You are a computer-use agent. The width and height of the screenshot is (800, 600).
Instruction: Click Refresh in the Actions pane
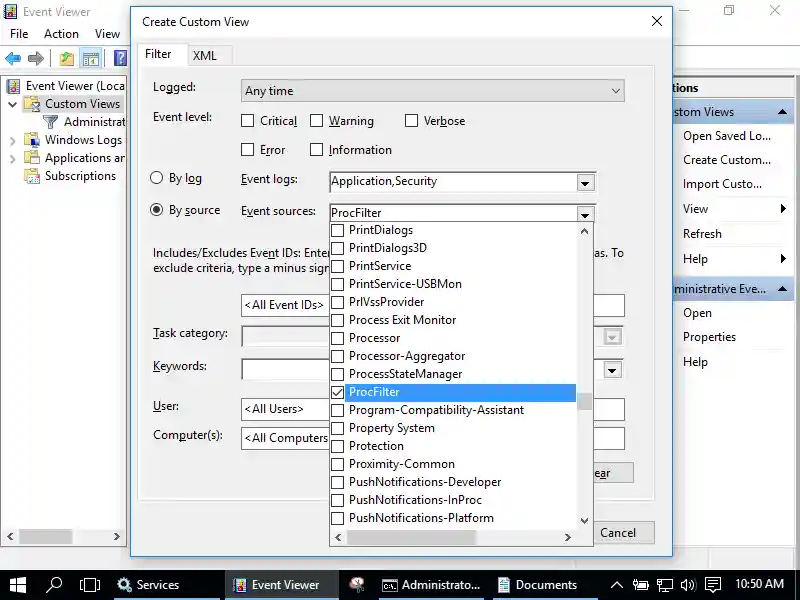tap(702, 233)
